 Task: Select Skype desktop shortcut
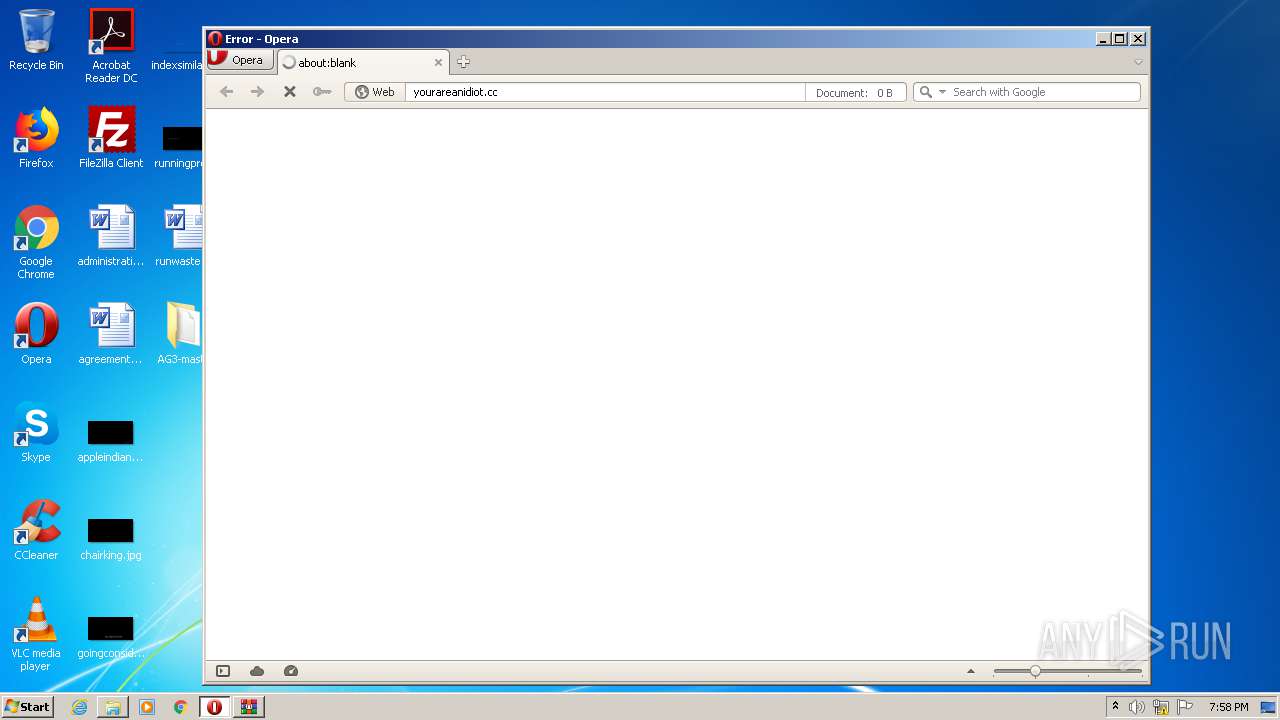click(x=36, y=432)
